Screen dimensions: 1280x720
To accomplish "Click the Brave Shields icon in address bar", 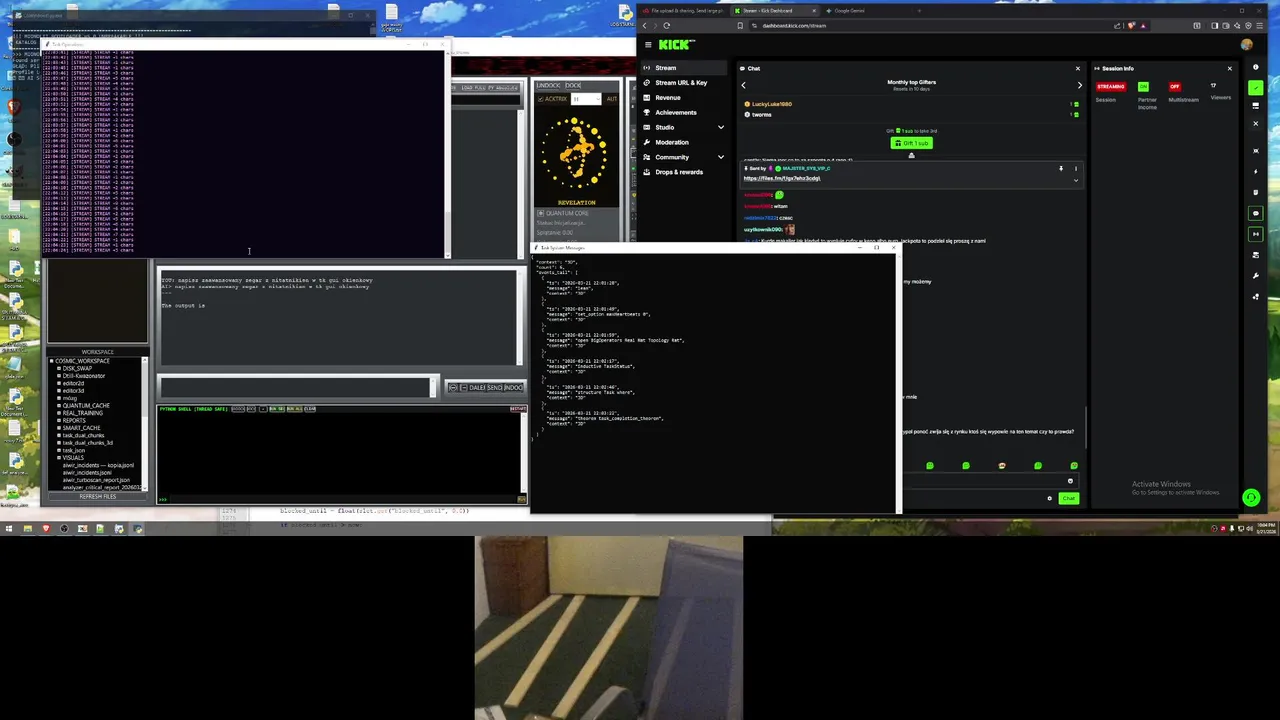I will 1133,25.
